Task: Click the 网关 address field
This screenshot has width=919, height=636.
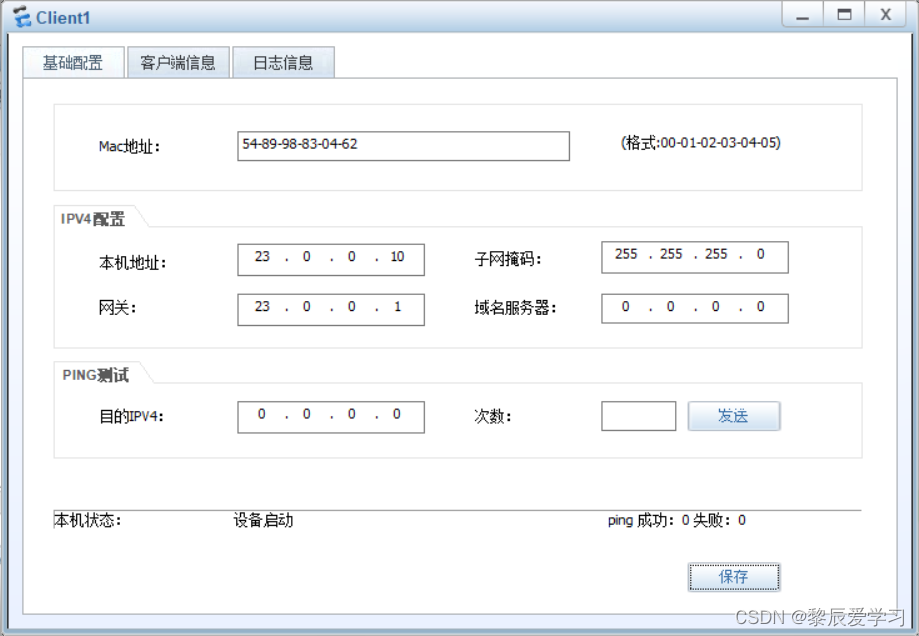Action: [x=331, y=310]
